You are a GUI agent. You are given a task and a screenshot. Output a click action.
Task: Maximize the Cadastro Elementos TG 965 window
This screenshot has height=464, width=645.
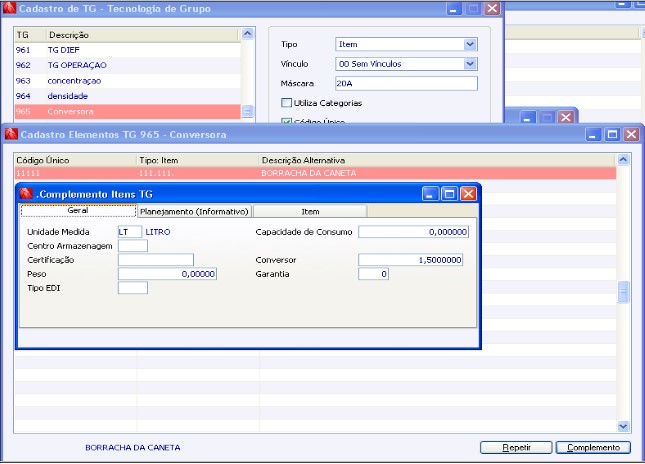(612, 135)
